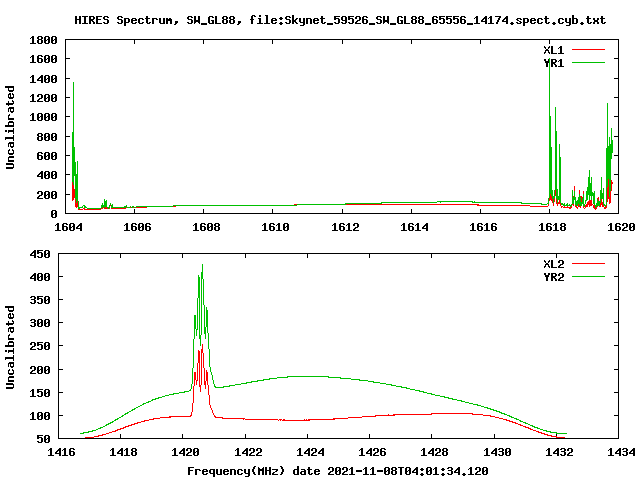Select the upper plot's Uncalibrated axis label
Image resolution: width=640 pixels, height=480 pixels.
click(x=11, y=127)
